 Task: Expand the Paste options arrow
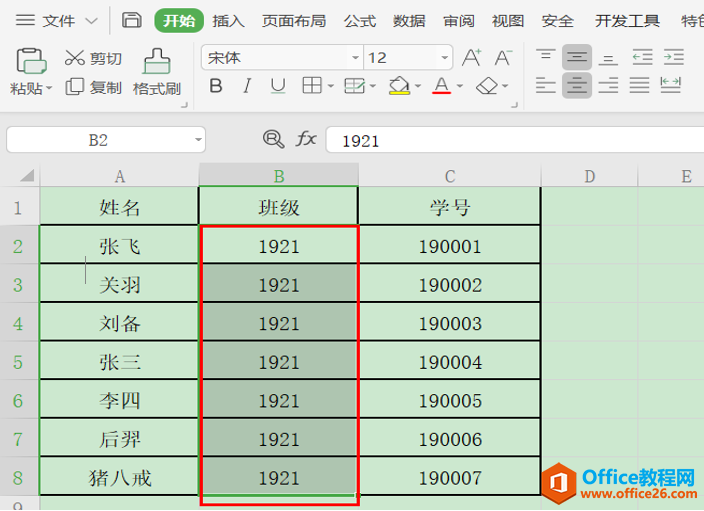48,88
